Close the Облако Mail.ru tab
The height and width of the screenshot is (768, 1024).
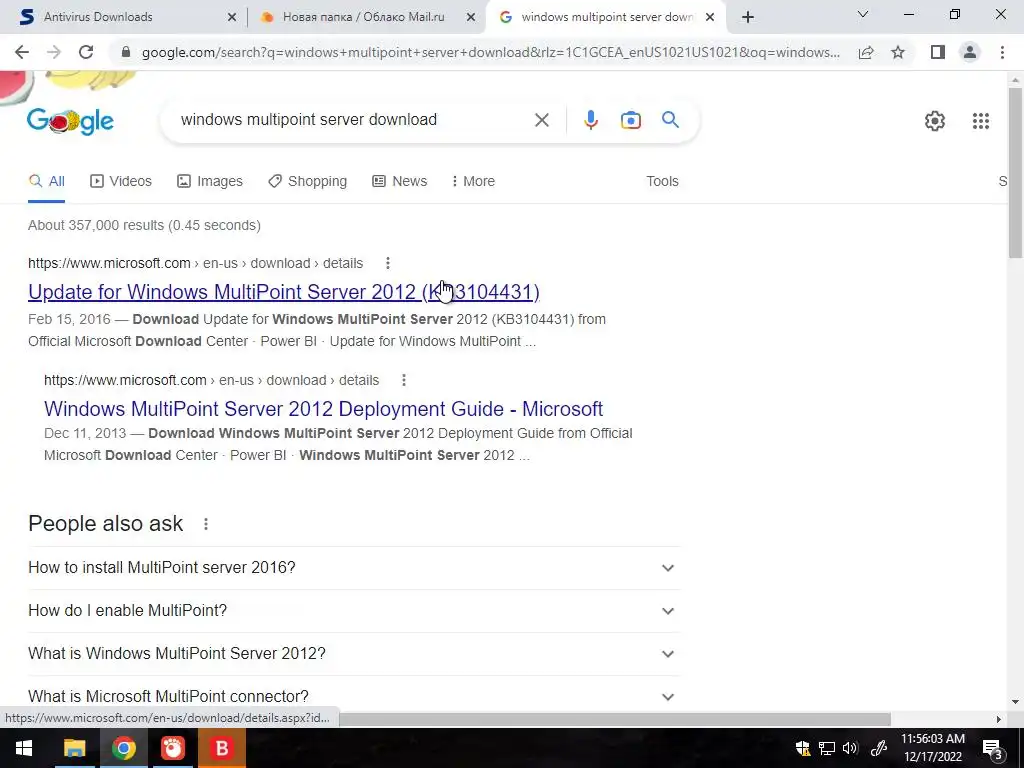tap(470, 18)
